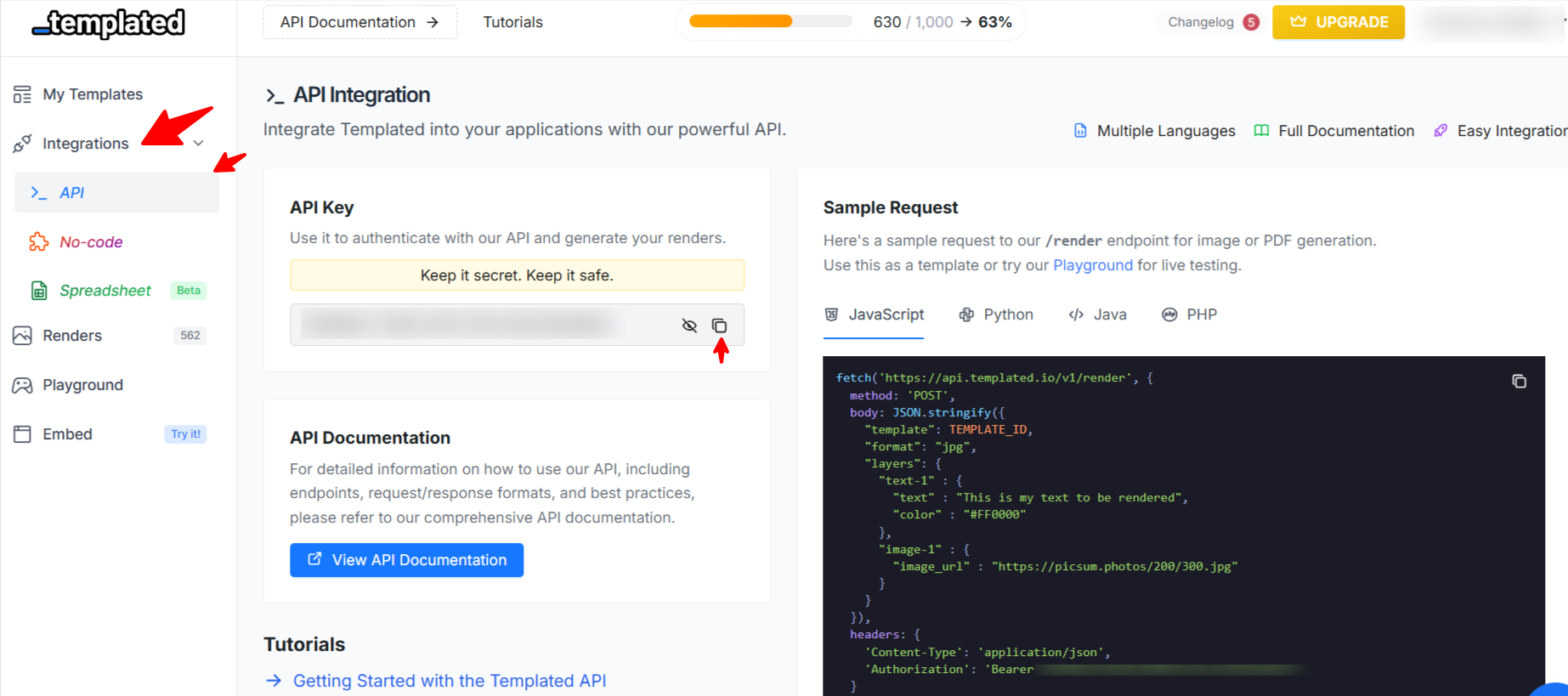This screenshot has width=1568, height=696.
Task: Open API Documentation from top bar
Action: [x=359, y=22]
